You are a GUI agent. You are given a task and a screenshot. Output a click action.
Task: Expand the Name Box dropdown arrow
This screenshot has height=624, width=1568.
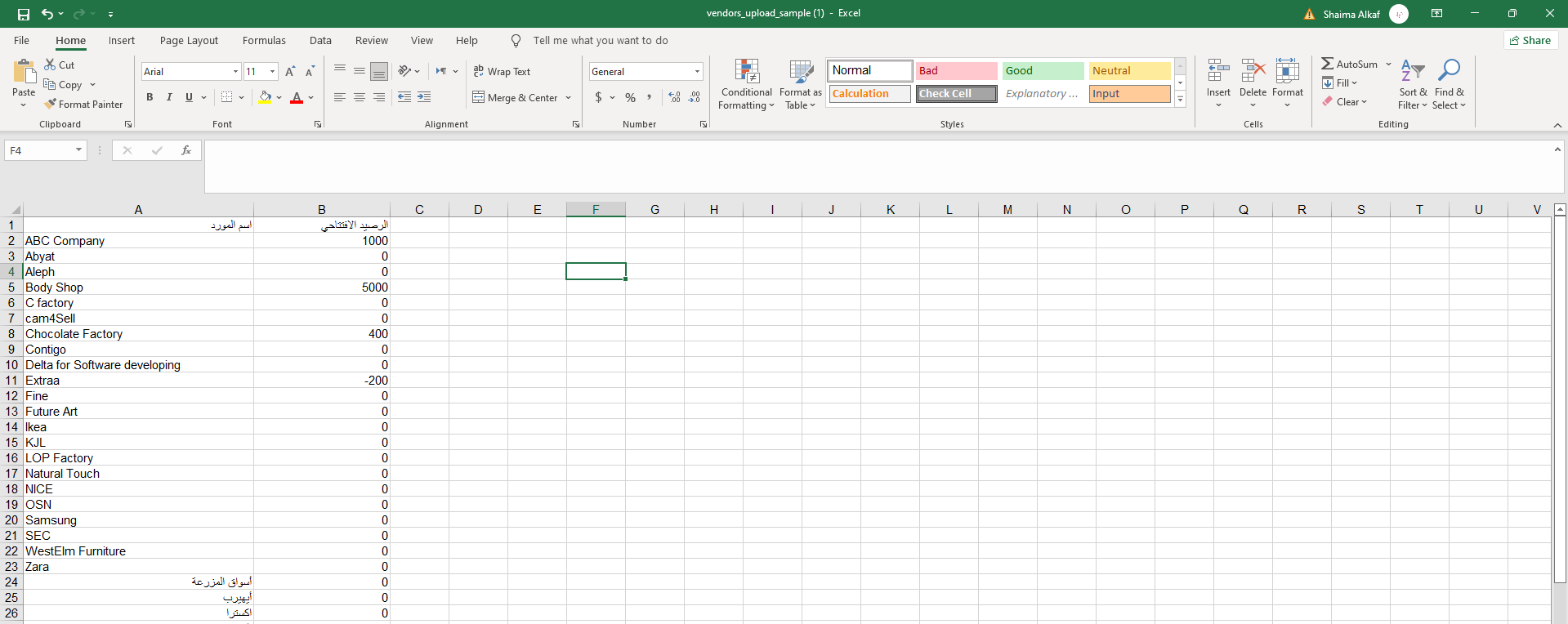(x=78, y=150)
